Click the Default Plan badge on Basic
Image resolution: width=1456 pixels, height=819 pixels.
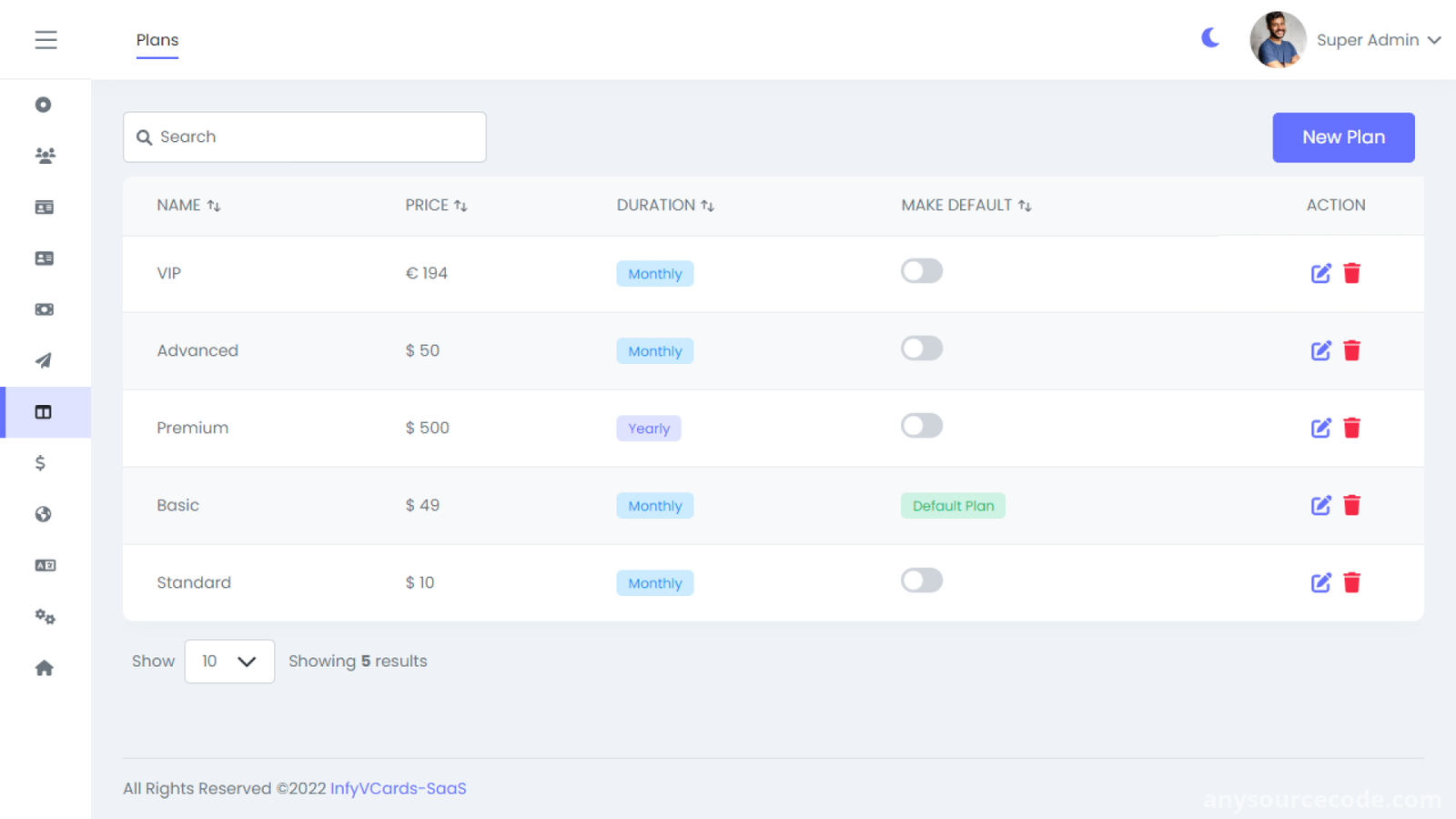[x=953, y=506]
